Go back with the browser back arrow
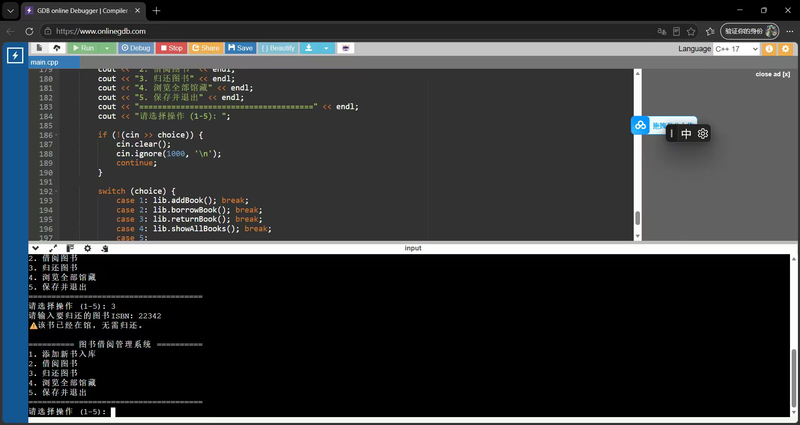The width and height of the screenshot is (800, 425). (10, 31)
